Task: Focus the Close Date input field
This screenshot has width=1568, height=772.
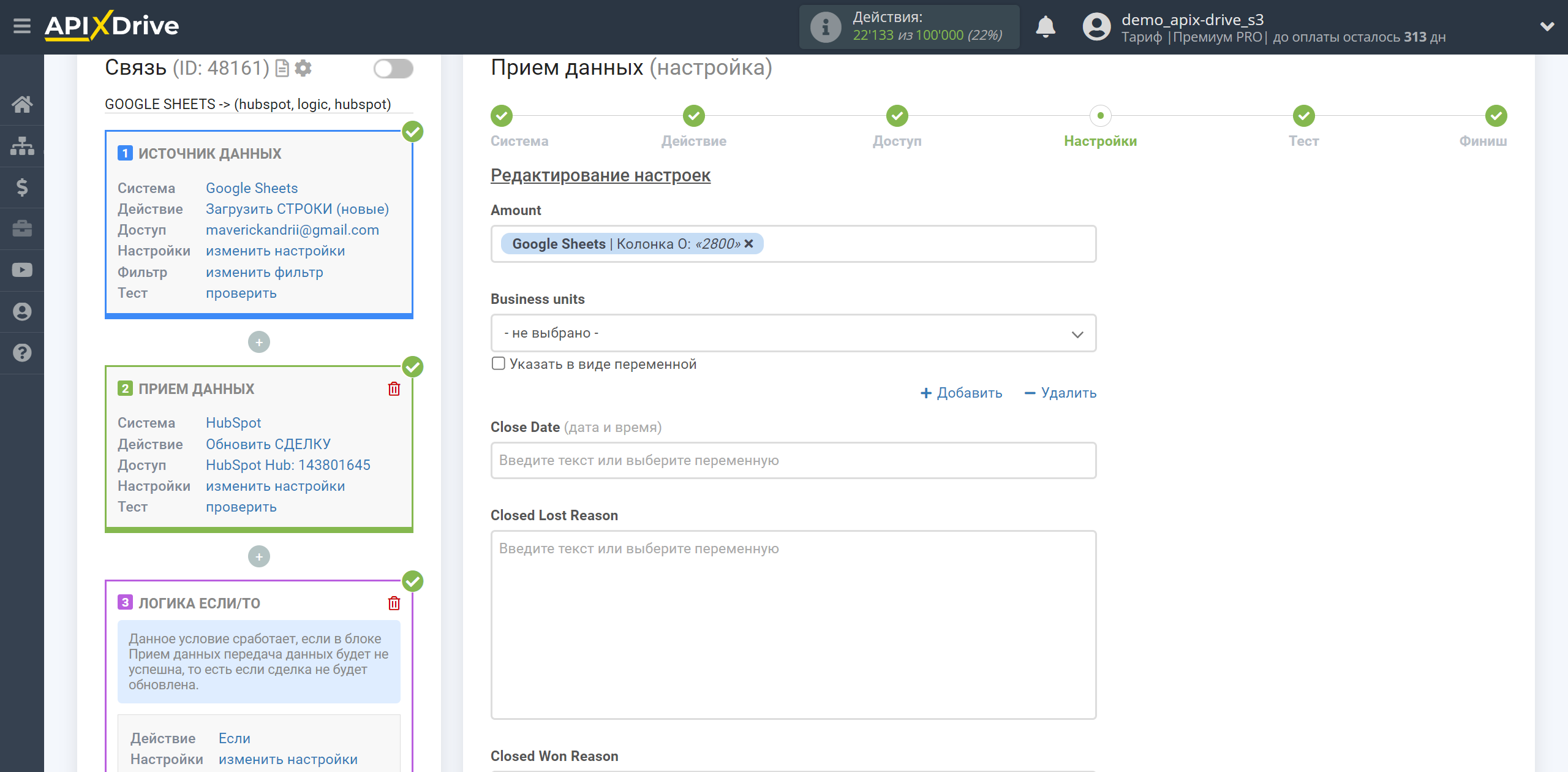Action: pyautogui.click(x=793, y=460)
